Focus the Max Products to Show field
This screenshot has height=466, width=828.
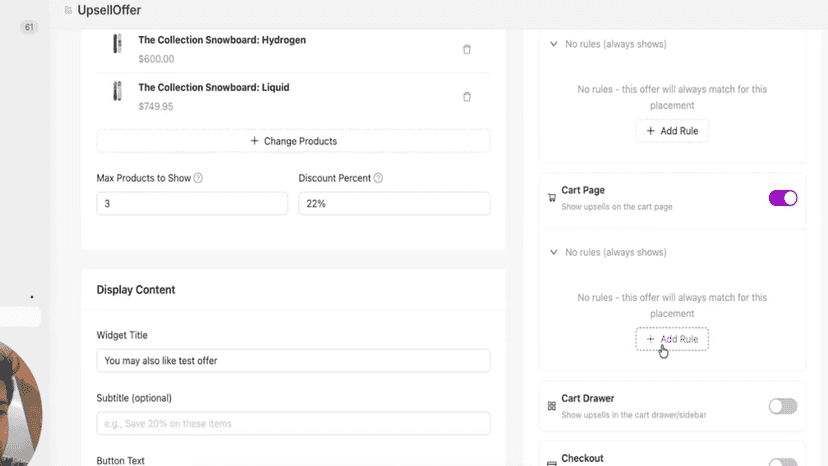coord(192,203)
